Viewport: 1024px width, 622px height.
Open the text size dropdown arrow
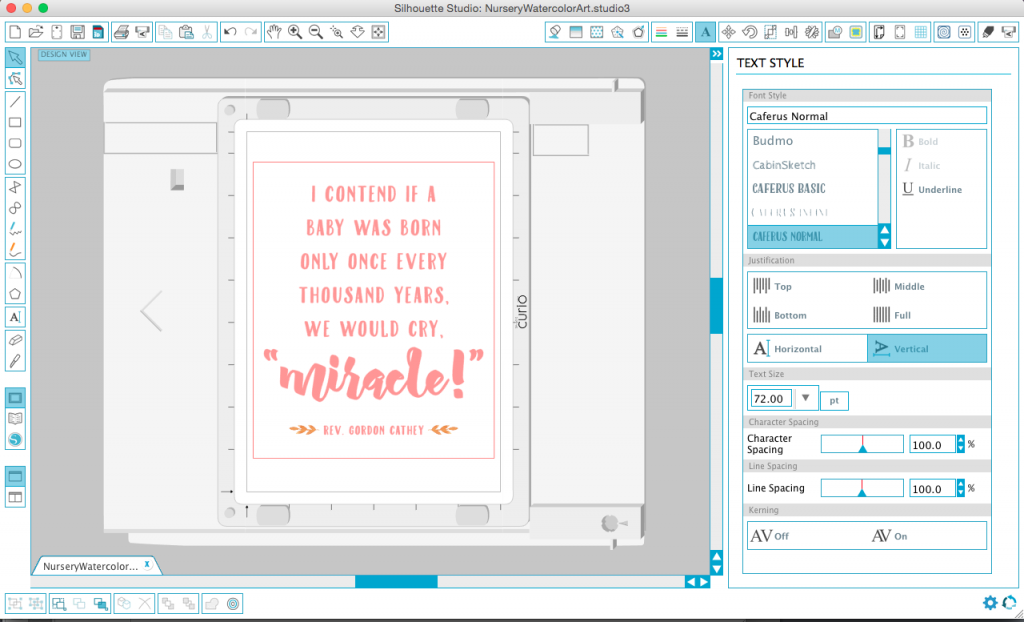click(x=805, y=398)
